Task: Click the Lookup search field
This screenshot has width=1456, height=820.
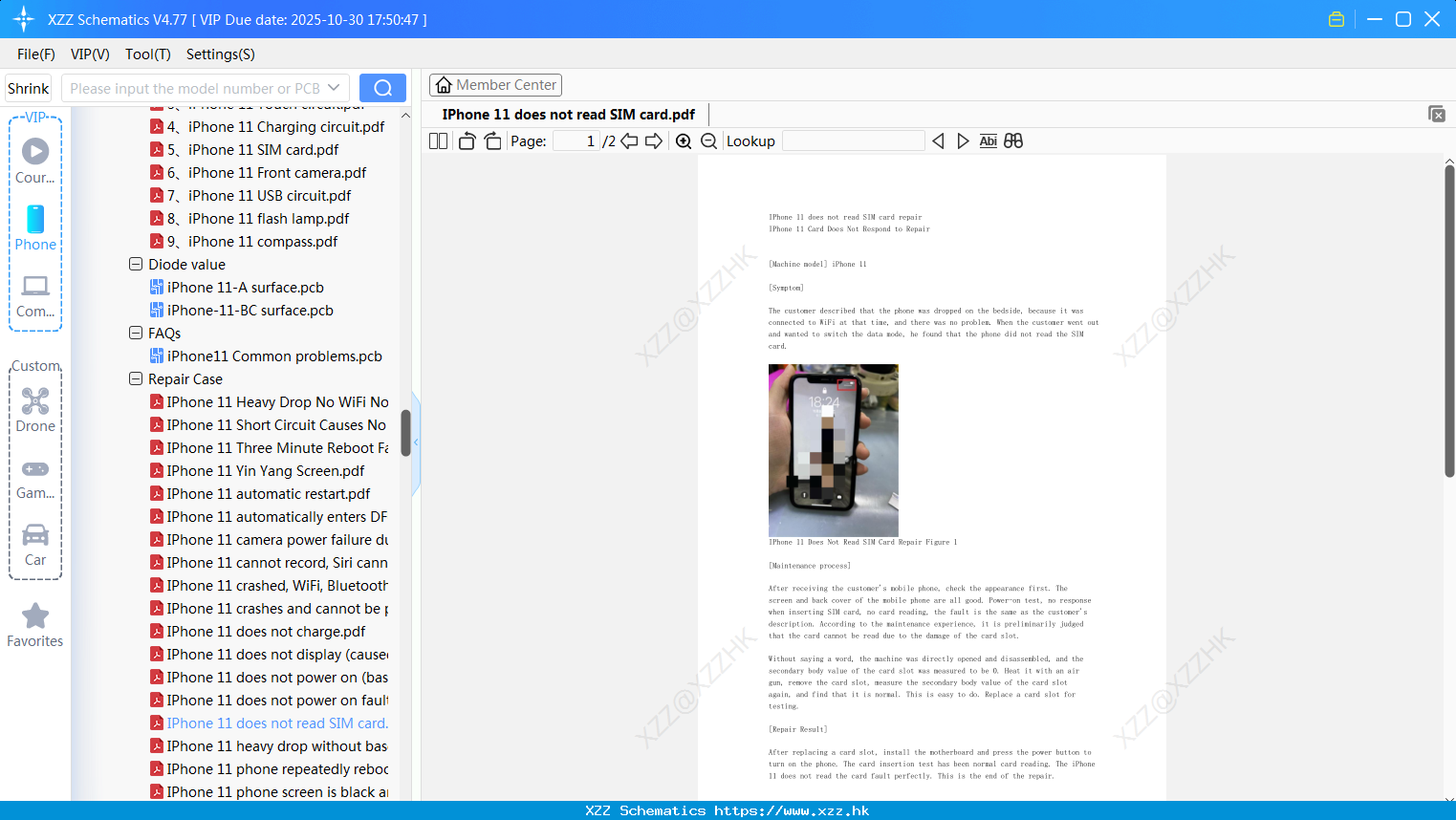Action: point(854,141)
